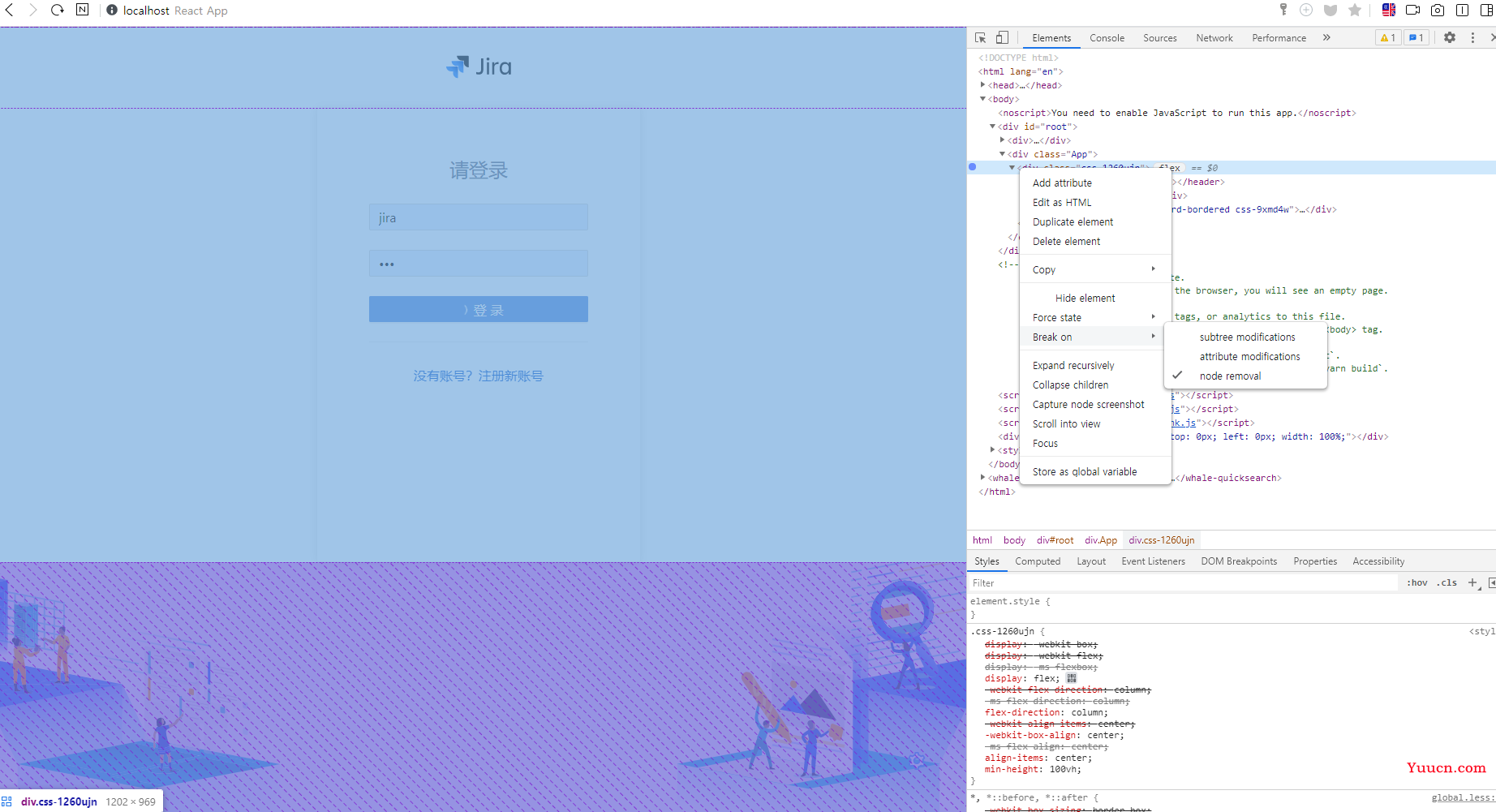Open the DOM Breakpoints tab
The width and height of the screenshot is (1496, 812).
click(x=1239, y=561)
